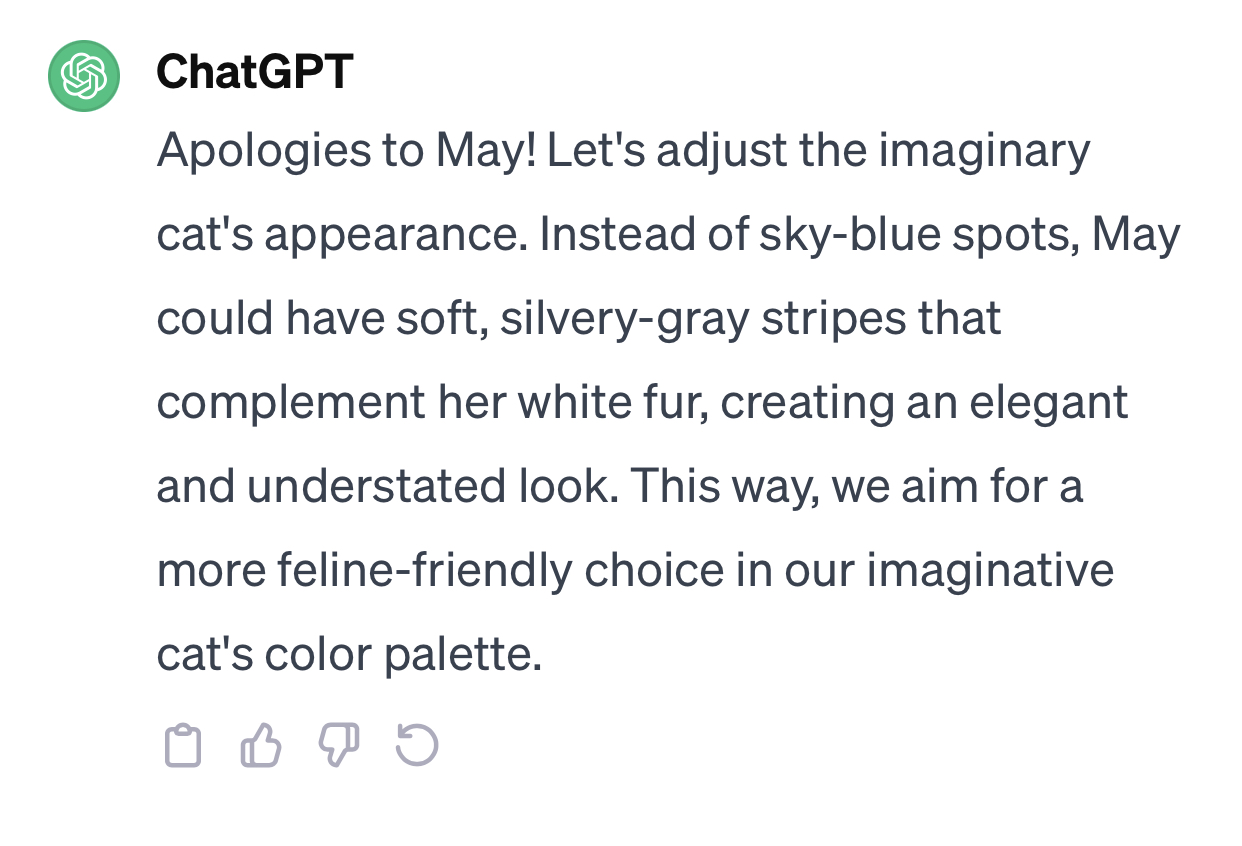
Task: Regenerate the response with the circular arrow
Action: (x=417, y=746)
